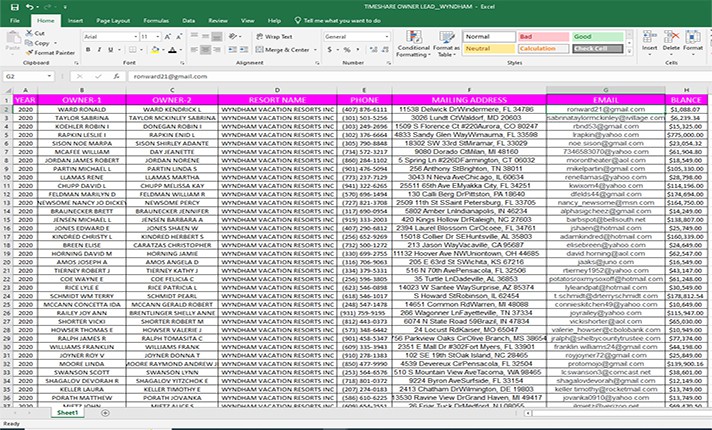Decrease font size with smaller A

point(178,36)
